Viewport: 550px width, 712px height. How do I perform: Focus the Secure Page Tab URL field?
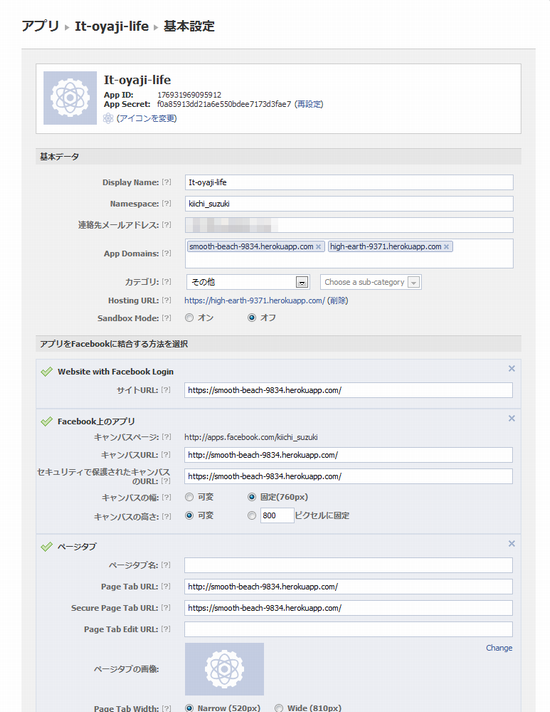click(348, 608)
